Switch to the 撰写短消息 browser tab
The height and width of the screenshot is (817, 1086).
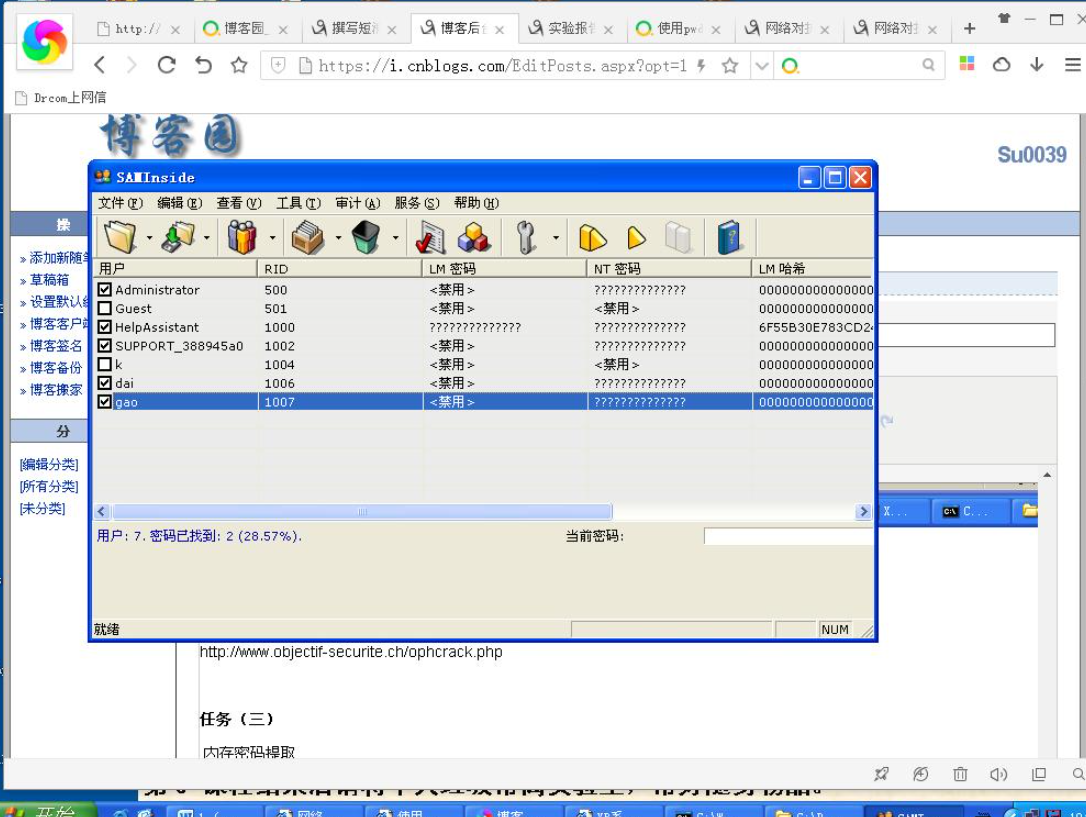[x=355, y=28]
